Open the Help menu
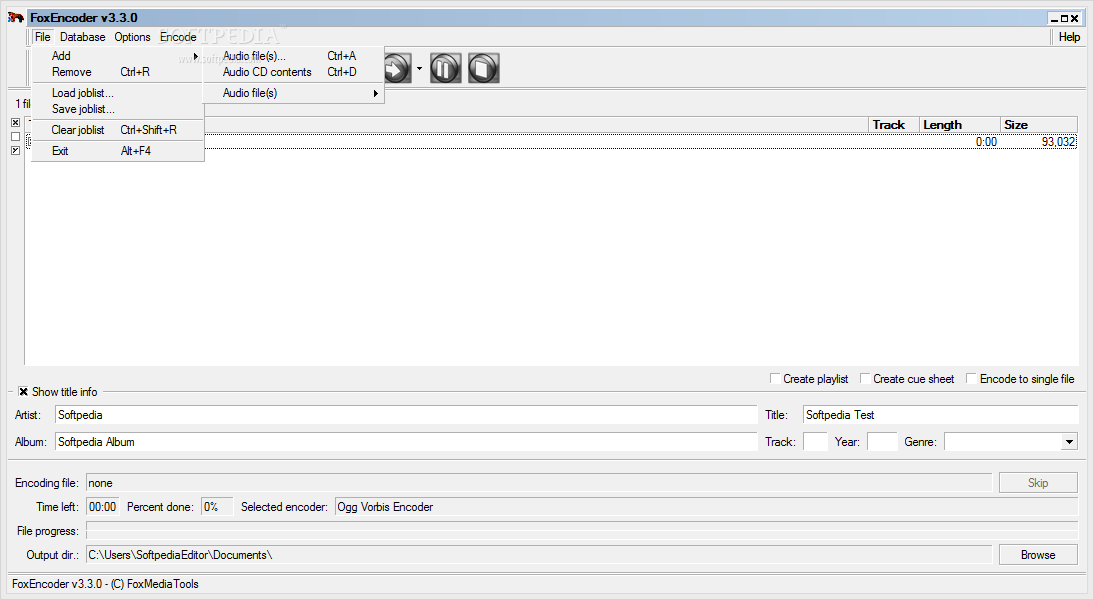 point(1069,37)
